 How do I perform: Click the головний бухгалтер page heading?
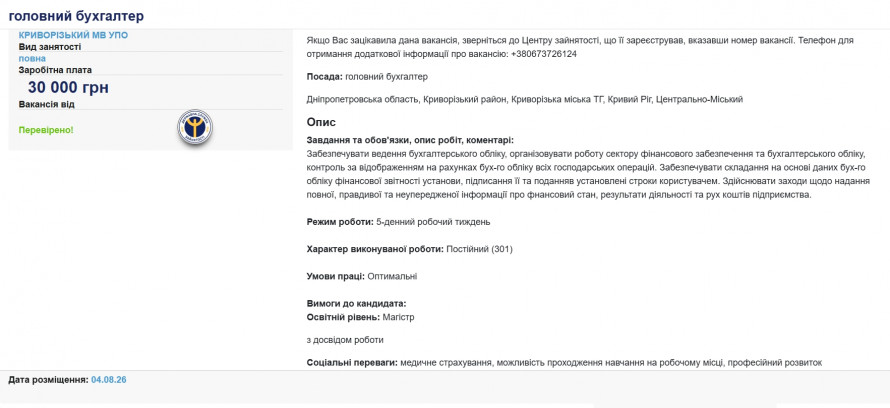(x=76, y=16)
